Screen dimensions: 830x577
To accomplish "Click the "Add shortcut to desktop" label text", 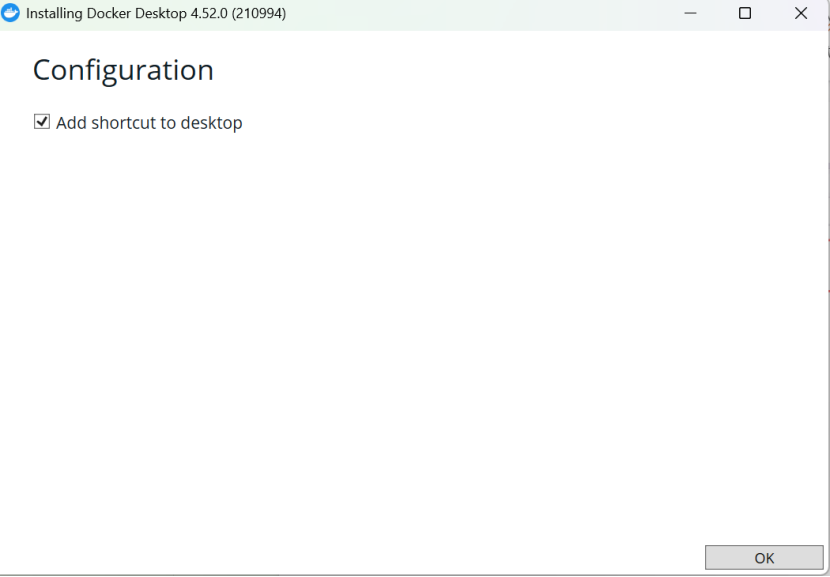I will click(149, 123).
